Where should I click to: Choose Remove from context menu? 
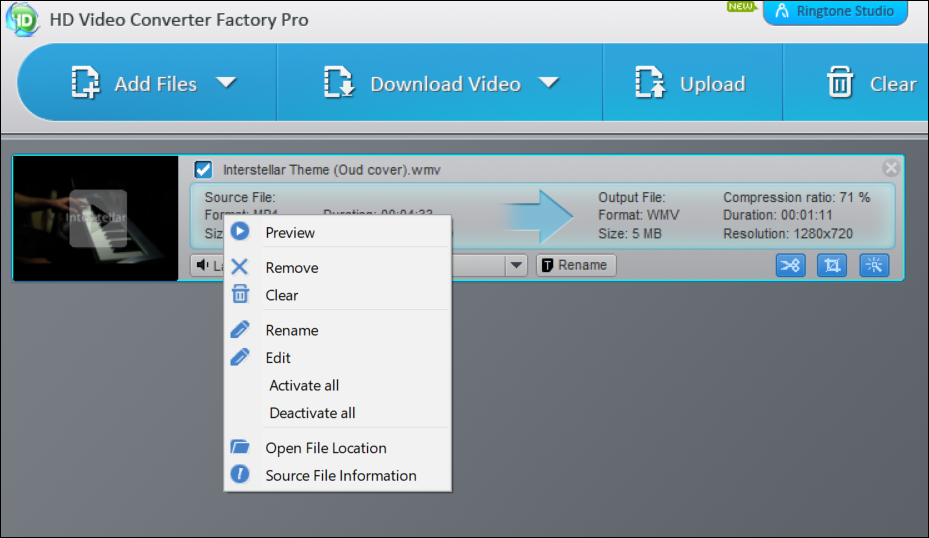[x=338, y=268]
